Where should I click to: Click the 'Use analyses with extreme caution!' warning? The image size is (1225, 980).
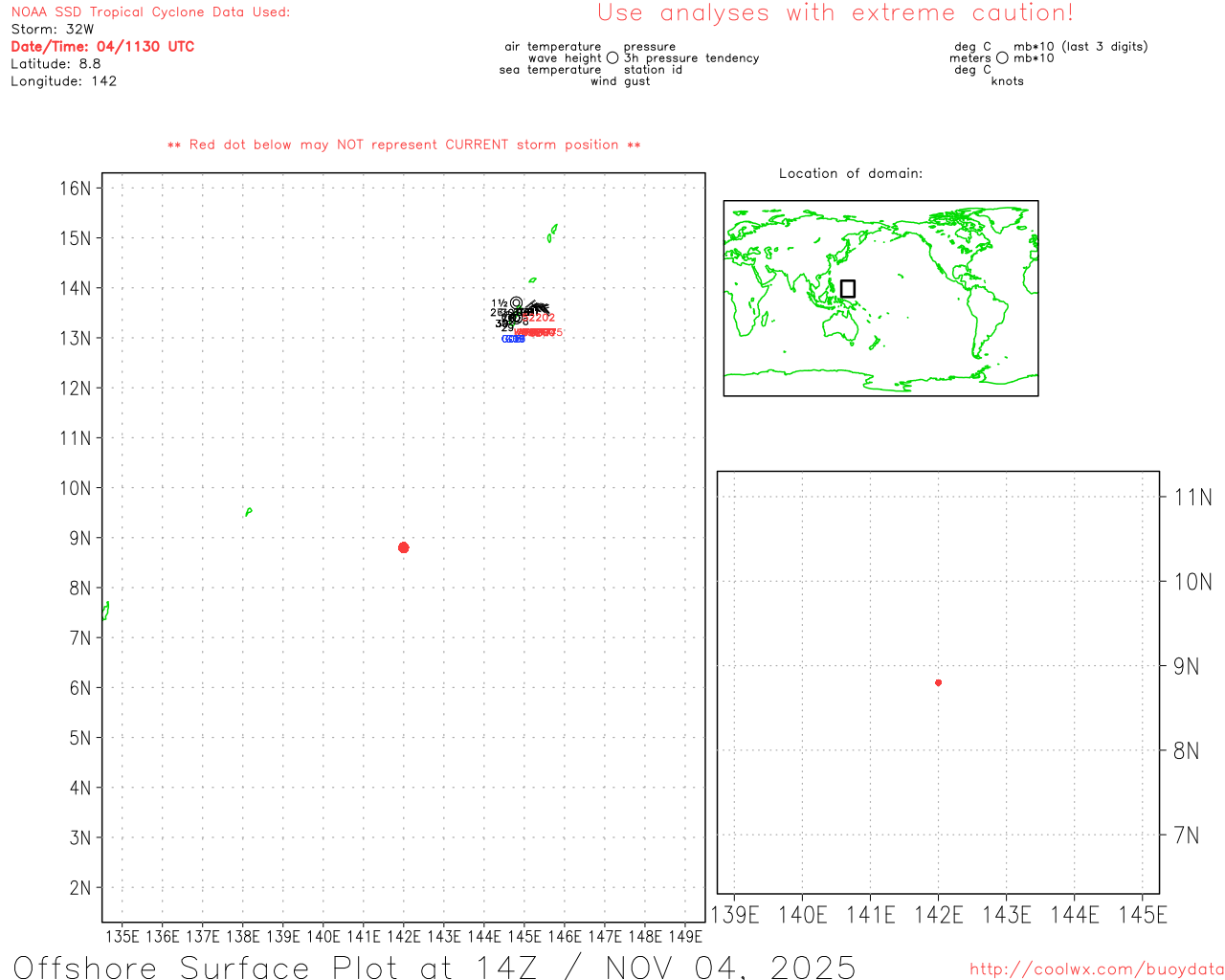(835, 13)
